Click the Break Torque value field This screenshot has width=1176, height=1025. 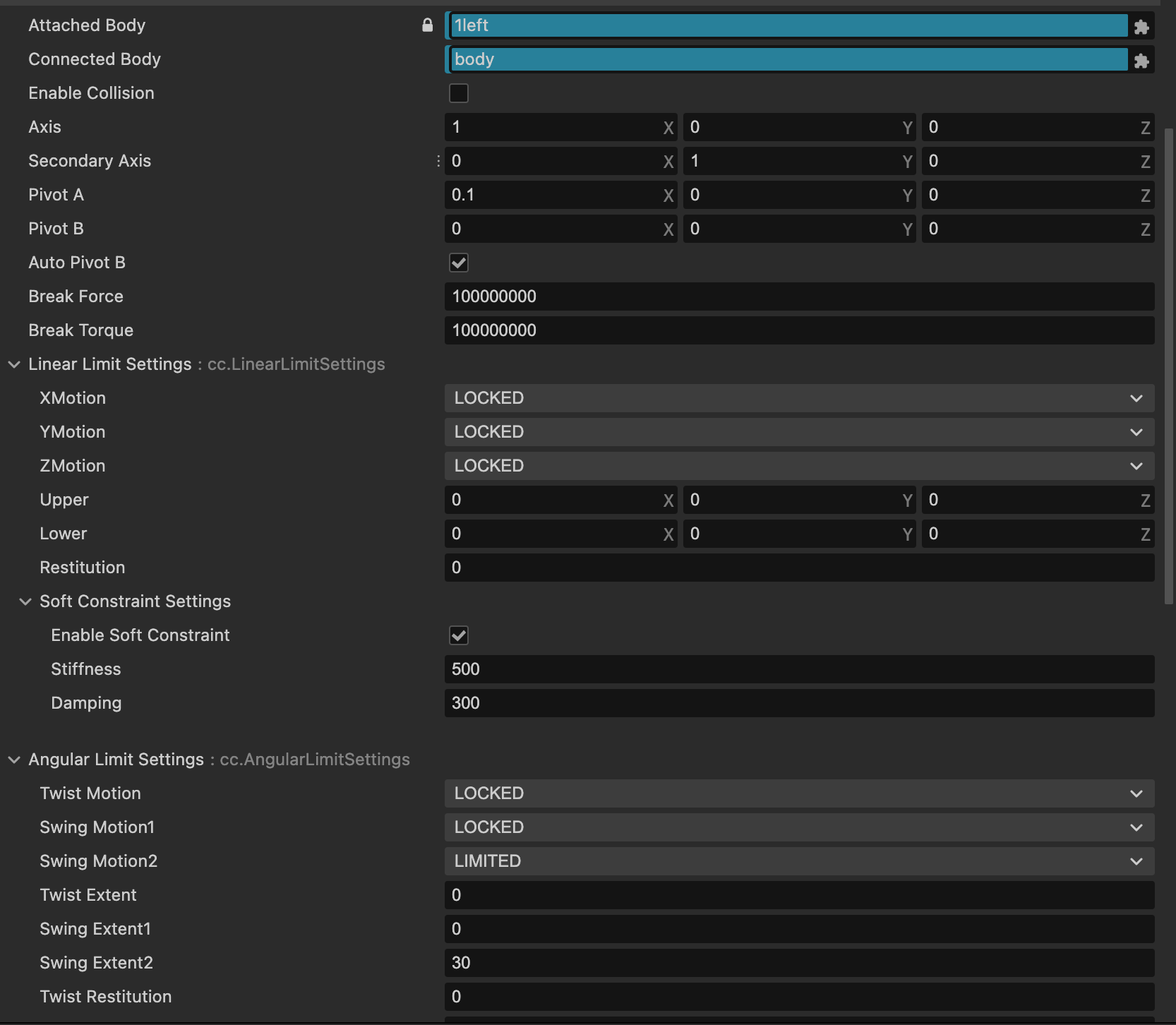tap(800, 330)
